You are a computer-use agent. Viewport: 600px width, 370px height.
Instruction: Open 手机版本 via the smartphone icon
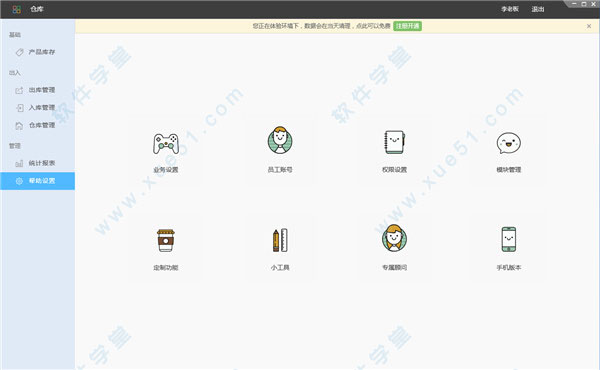coord(509,239)
